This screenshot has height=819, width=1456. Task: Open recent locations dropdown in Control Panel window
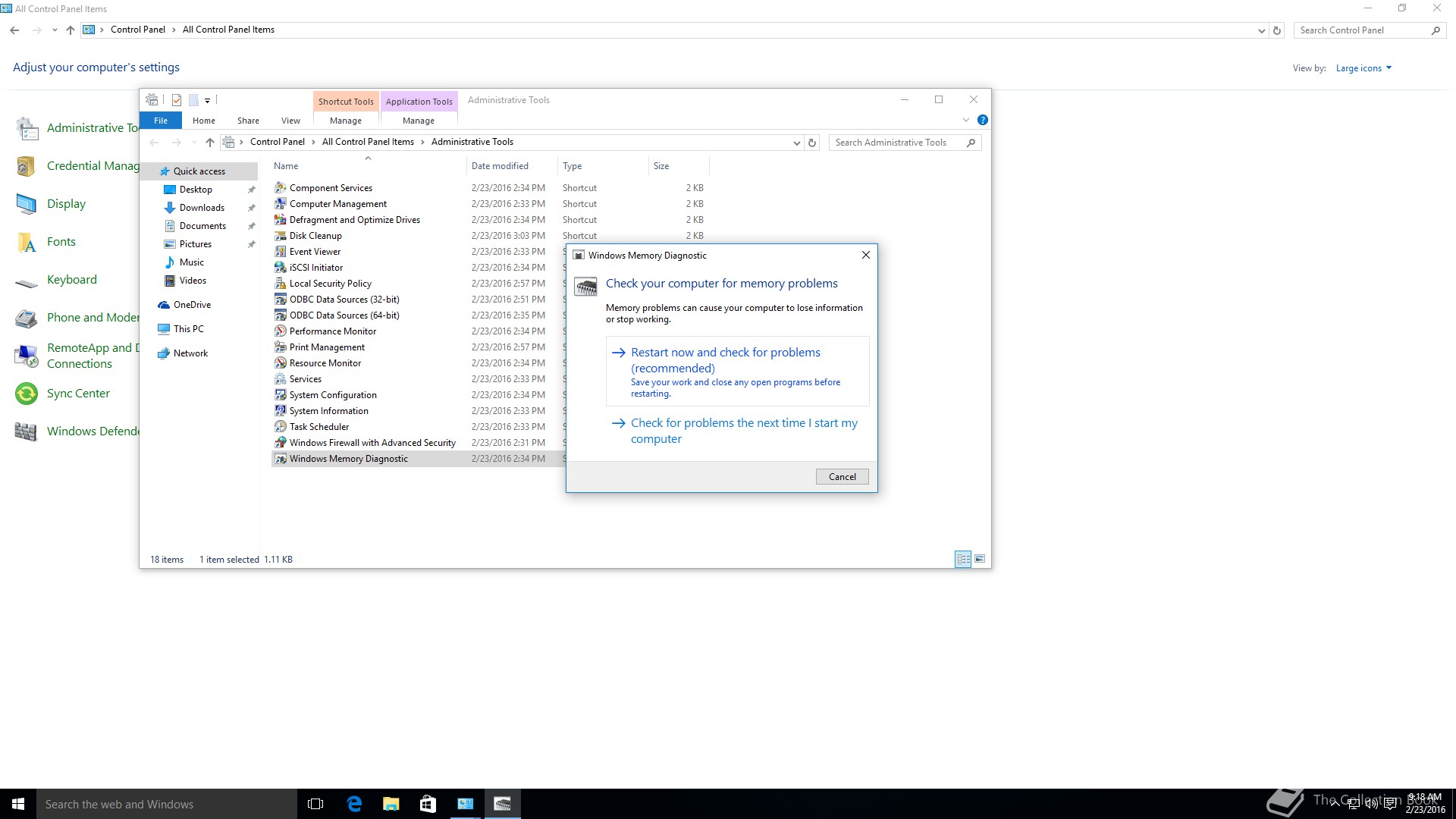55,30
